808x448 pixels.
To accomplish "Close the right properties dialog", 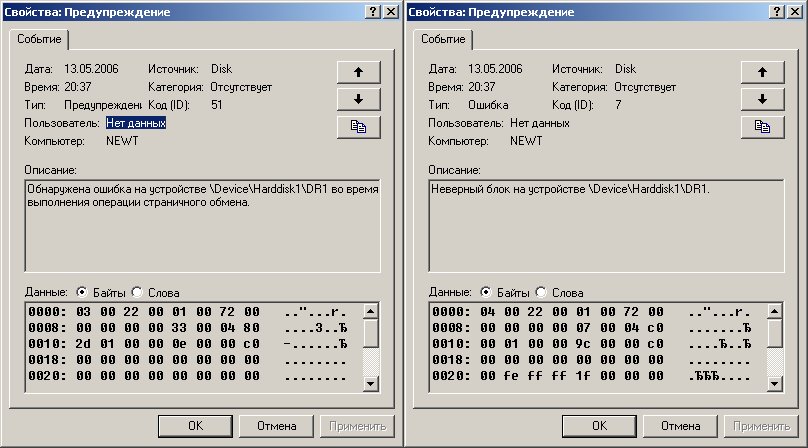I will 796,12.
